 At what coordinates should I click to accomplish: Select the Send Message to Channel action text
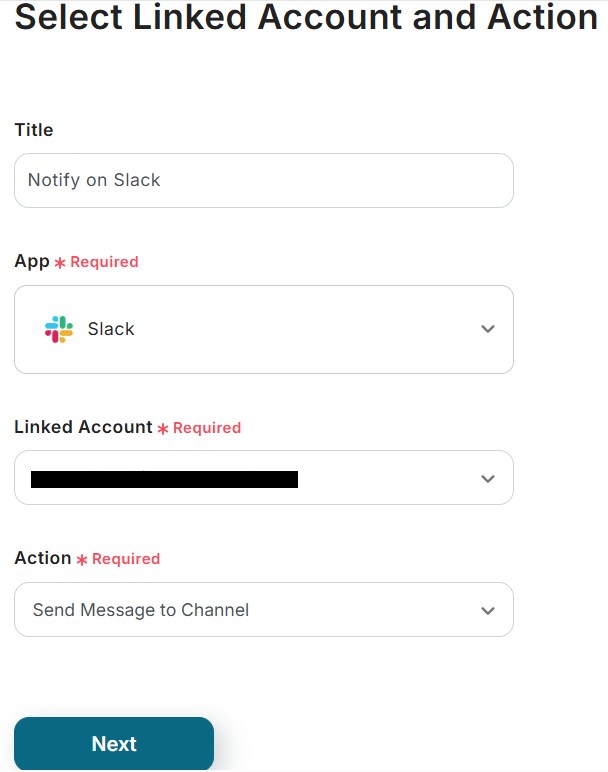coord(141,610)
